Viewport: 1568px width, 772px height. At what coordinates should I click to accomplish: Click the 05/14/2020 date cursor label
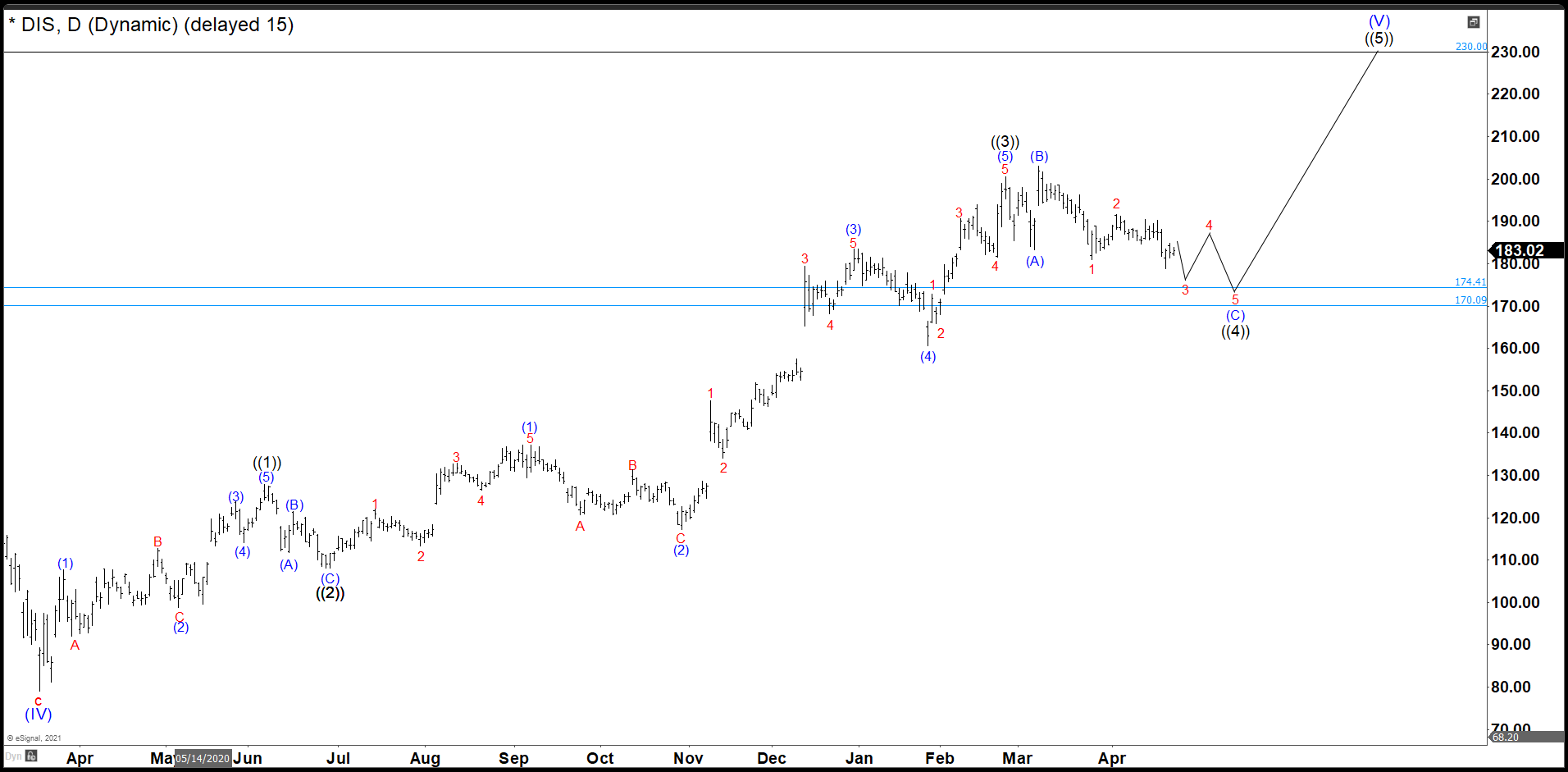coord(202,758)
